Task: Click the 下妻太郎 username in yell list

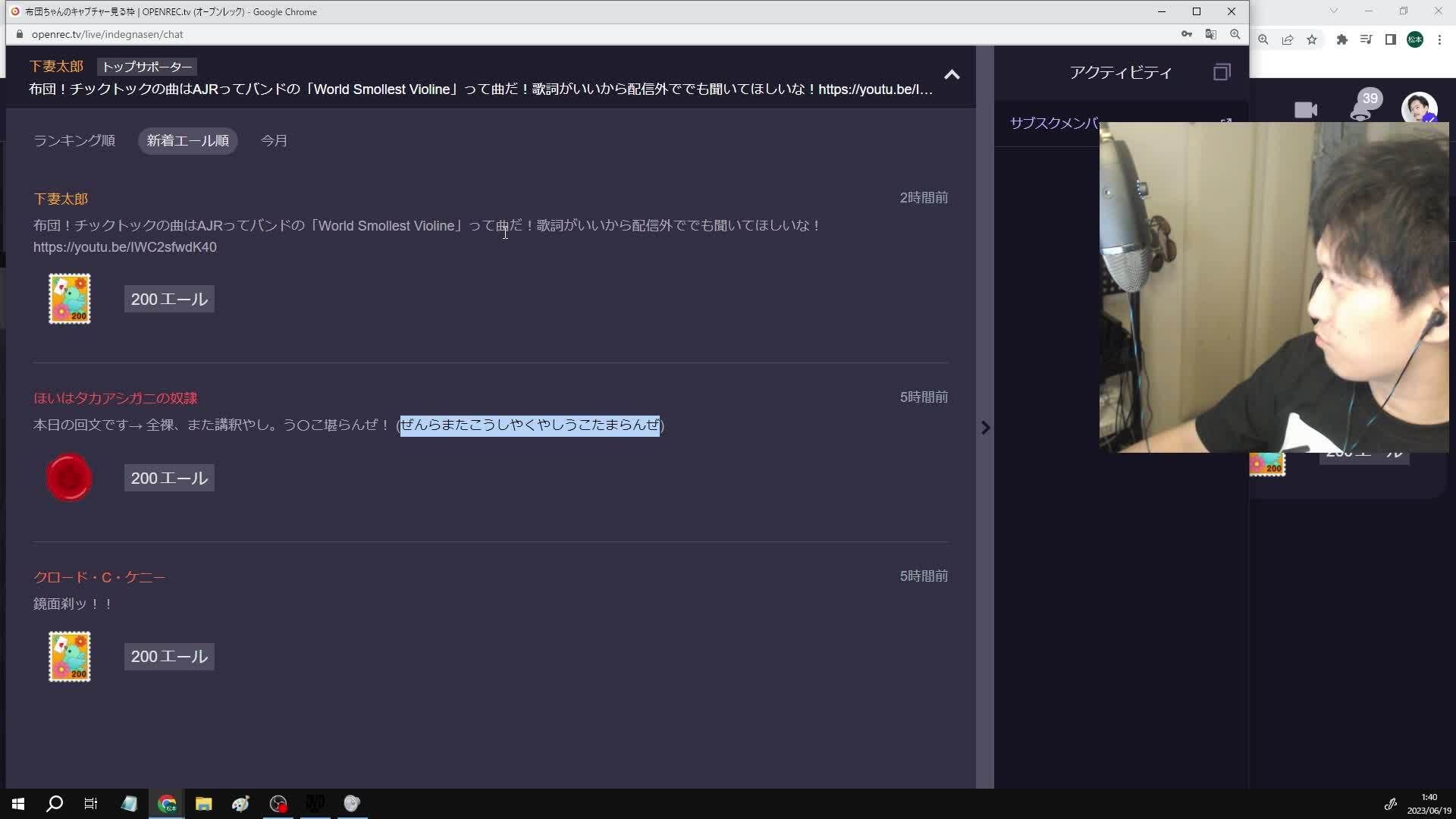Action: [x=61, y=199]
